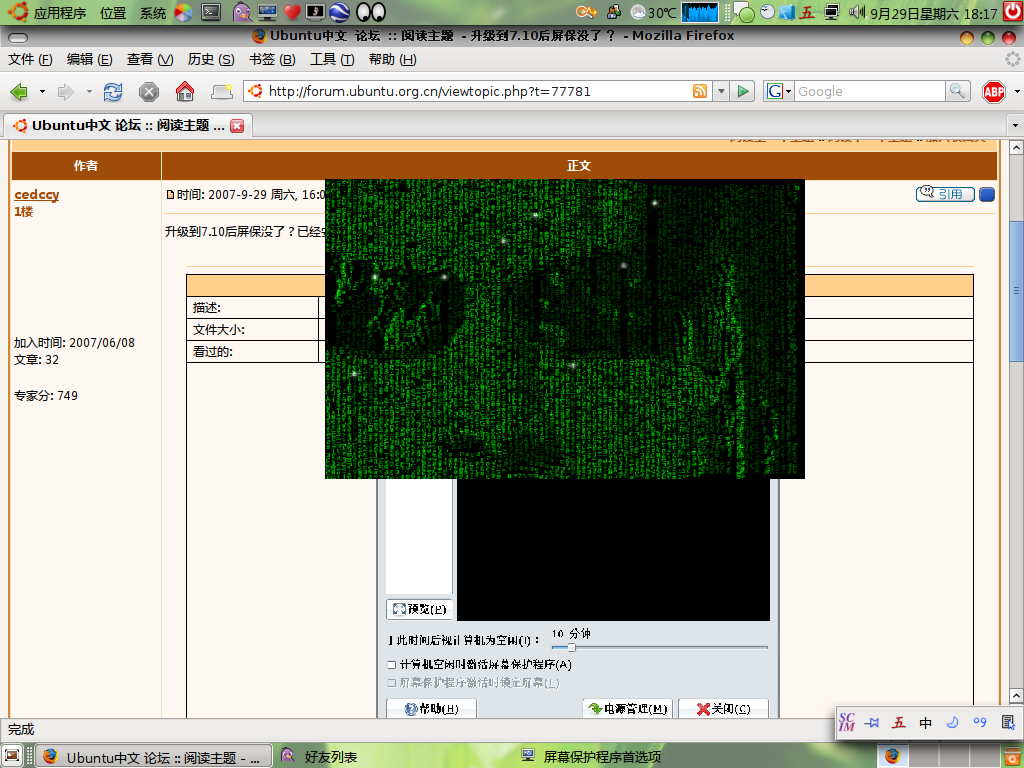Viewport: 1024px width, 768px height.
Task: Click in the Google search box
Action: [x=869, y=91]
